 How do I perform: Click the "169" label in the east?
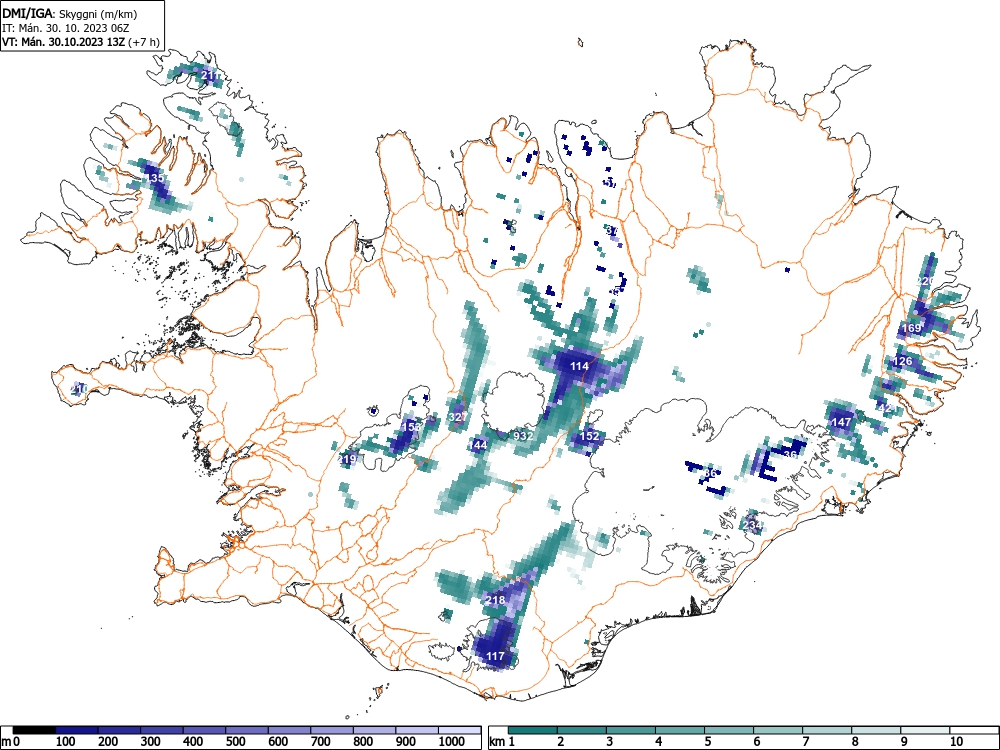(911, 328)
